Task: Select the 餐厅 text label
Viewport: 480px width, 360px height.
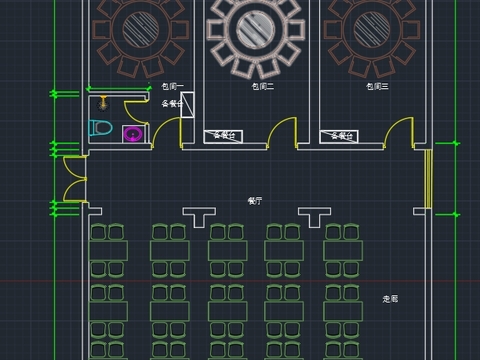Action: [x=255, y=201]
